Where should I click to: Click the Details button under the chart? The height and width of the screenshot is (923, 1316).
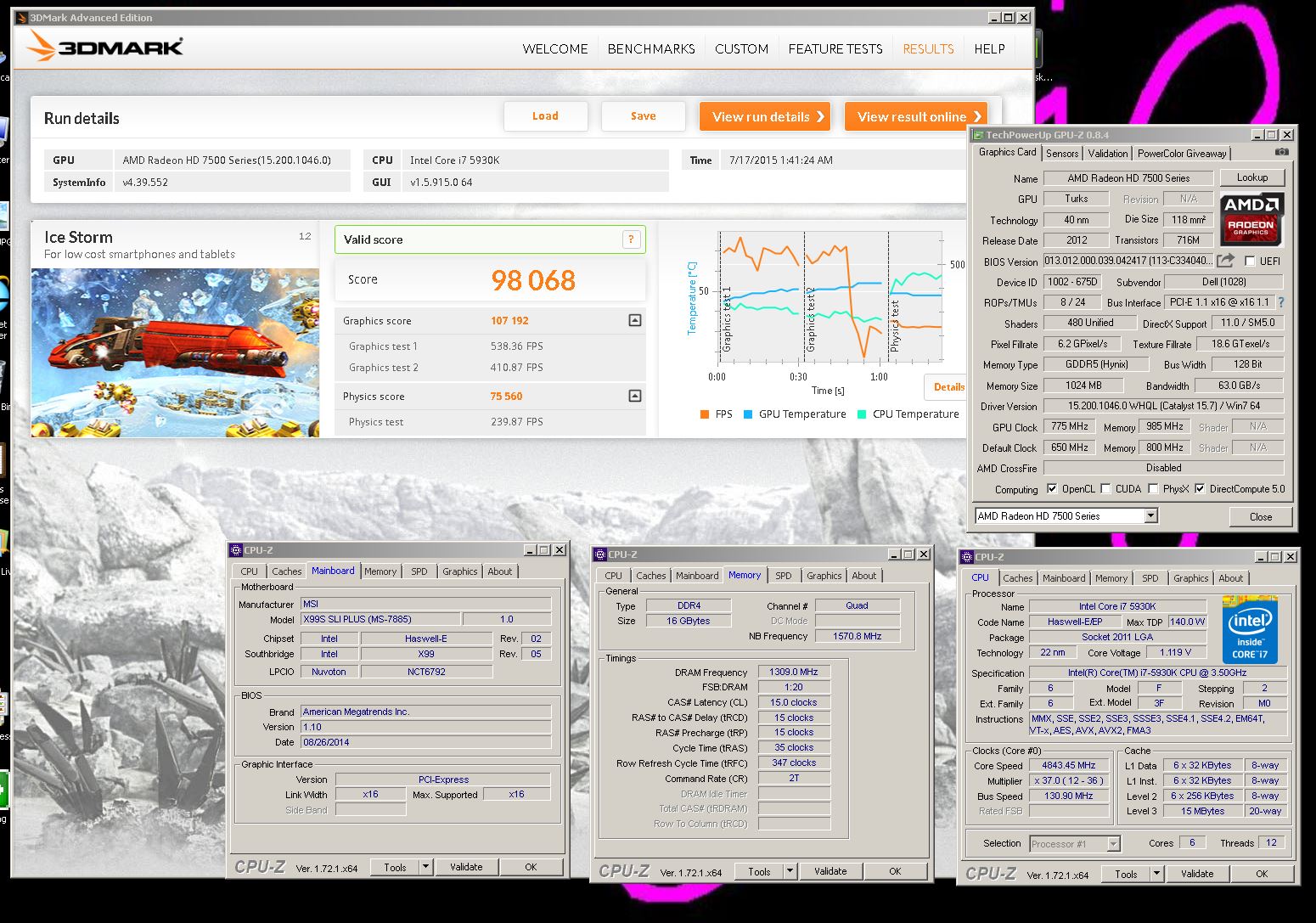(x=947, y=386)
